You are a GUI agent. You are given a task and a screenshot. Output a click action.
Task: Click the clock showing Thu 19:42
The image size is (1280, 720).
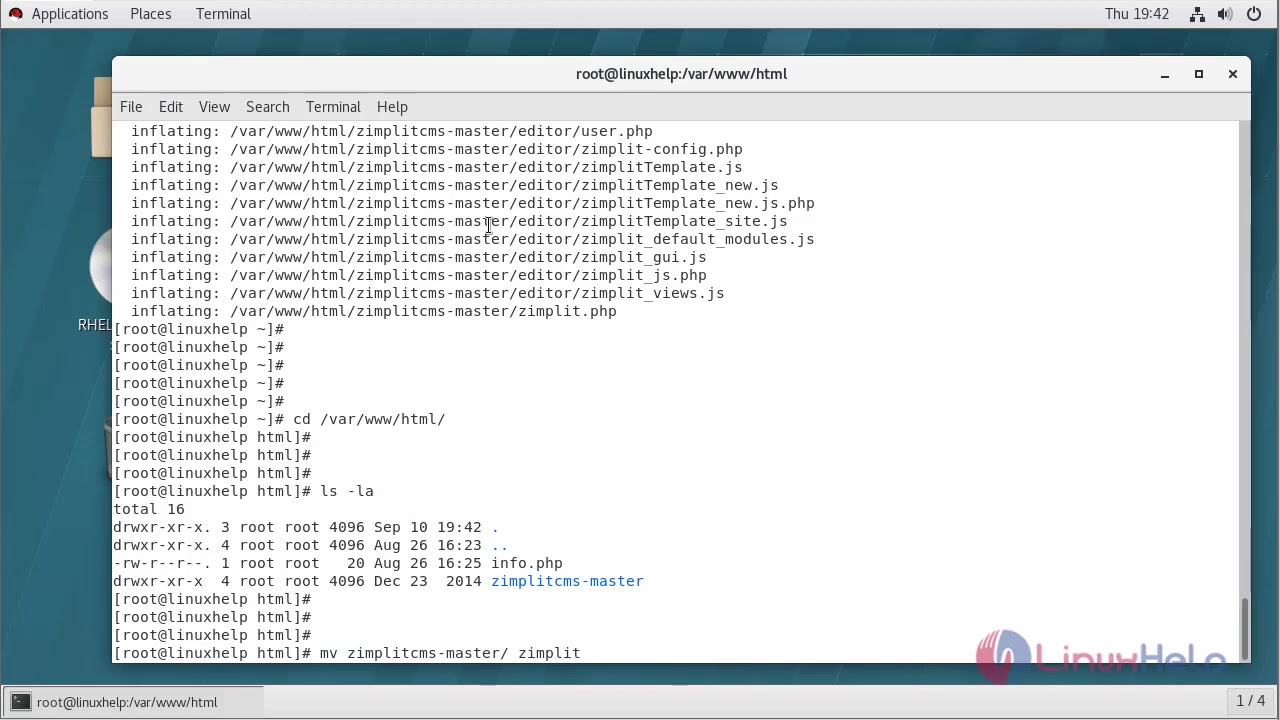pyautogui.click(x=1137, y=14)
